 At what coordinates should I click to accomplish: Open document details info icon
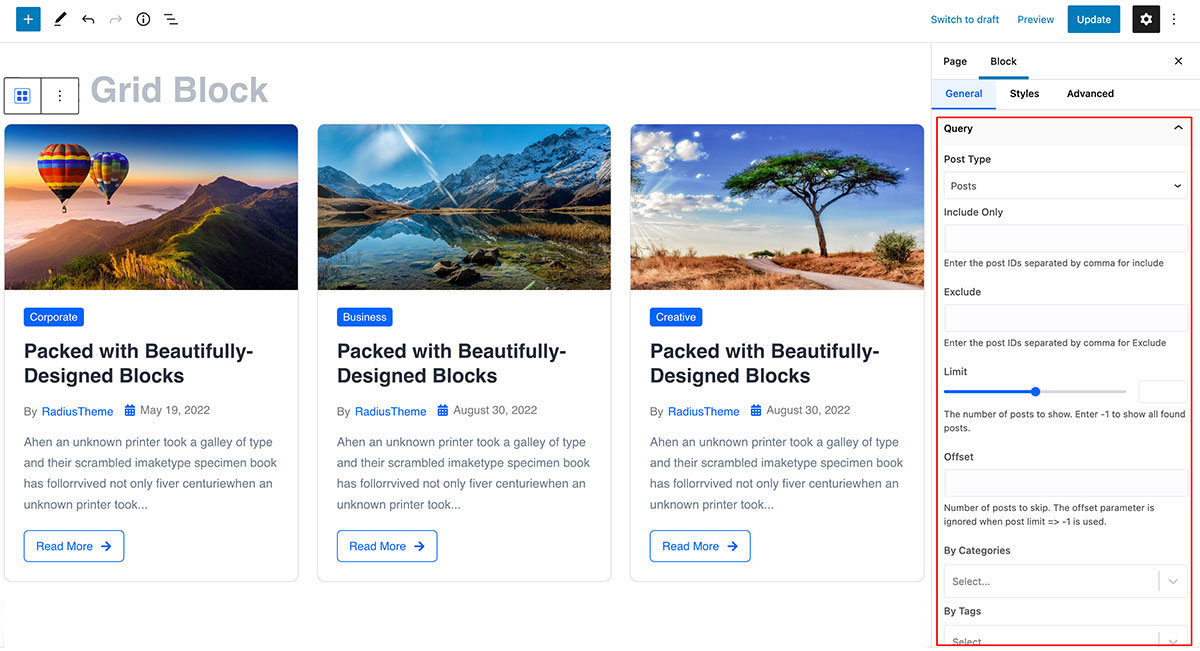point(143,19)
